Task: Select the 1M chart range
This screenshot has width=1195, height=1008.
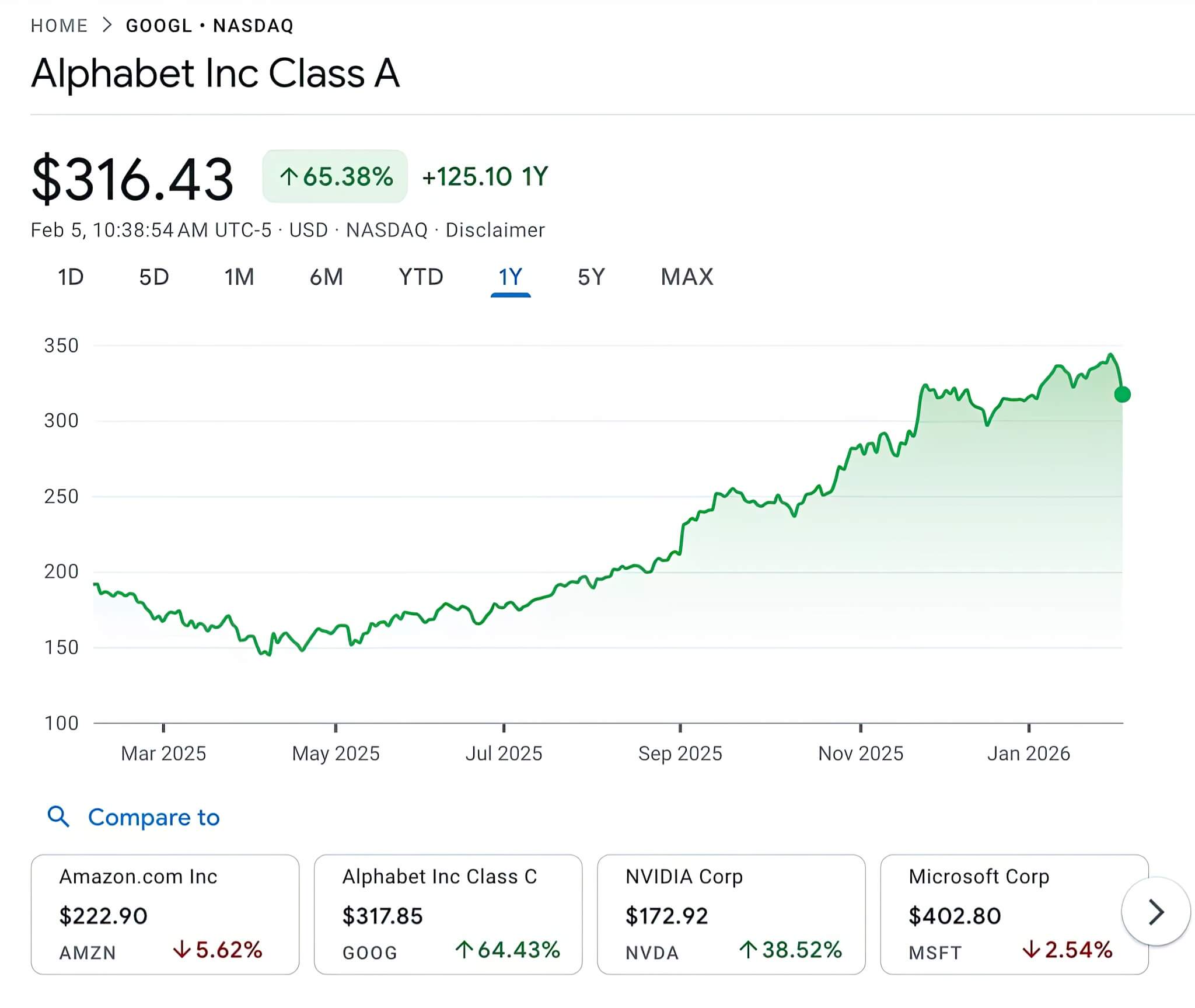Action: tap(239, 277)
